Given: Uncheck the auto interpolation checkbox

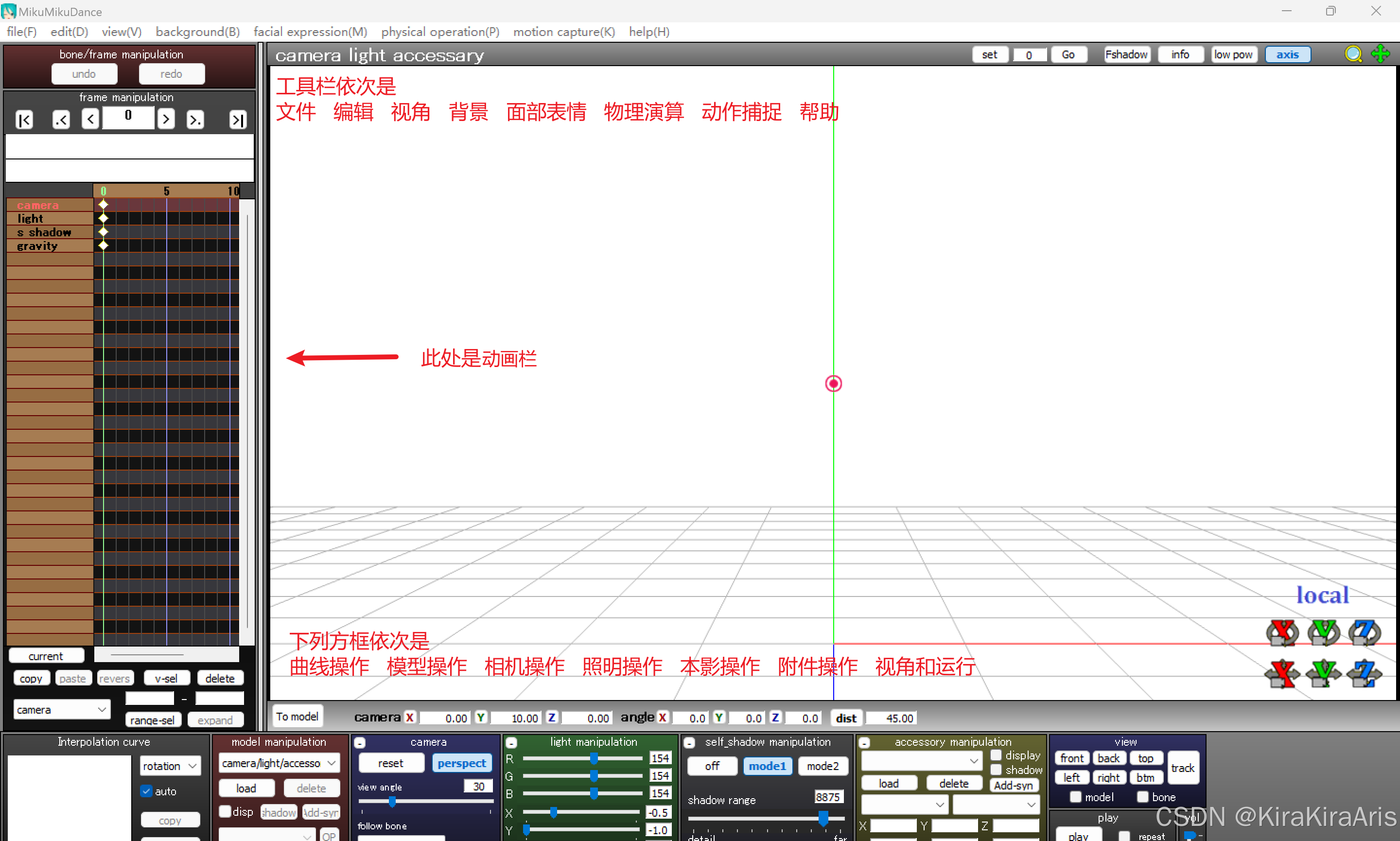Looking at the screenshot, I should [147, 791].
